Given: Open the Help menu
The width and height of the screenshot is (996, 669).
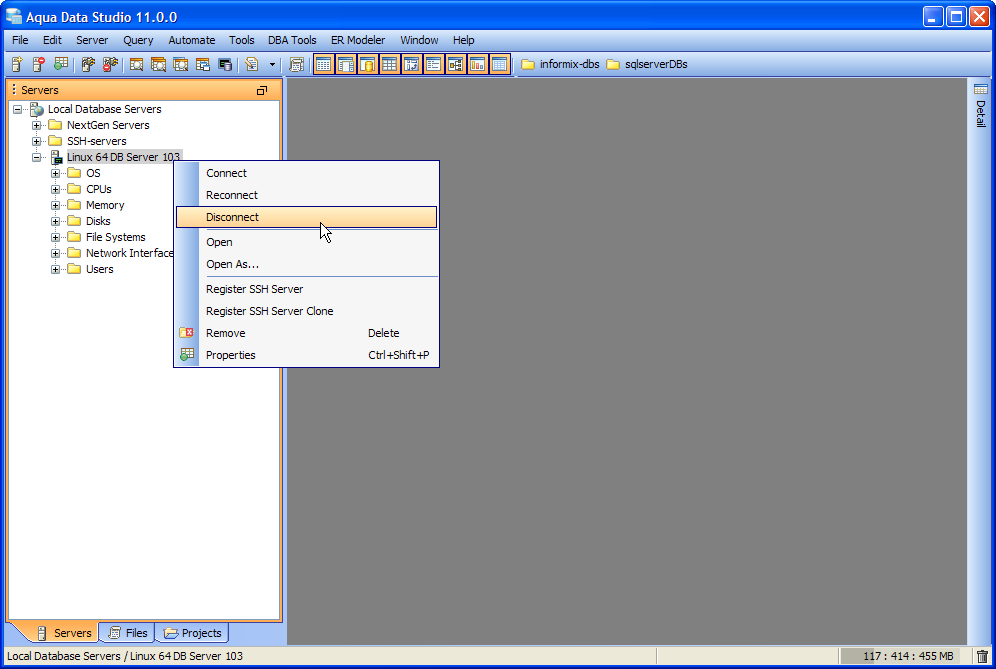Looking at the screenshot, I should click(x=463, y=40).
